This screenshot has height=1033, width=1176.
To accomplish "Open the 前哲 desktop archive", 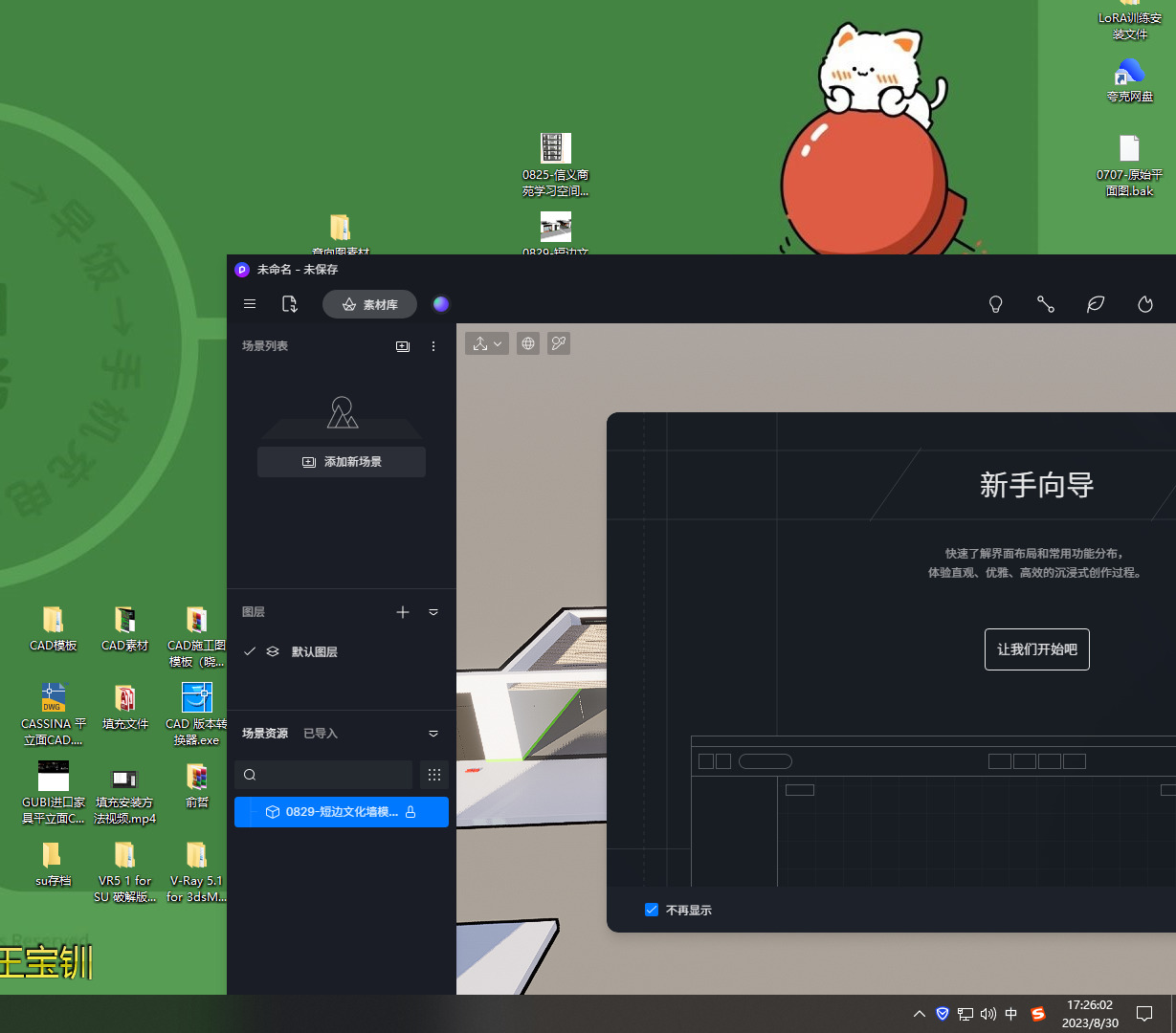I will pyautogui.click(x=196, y=786).
